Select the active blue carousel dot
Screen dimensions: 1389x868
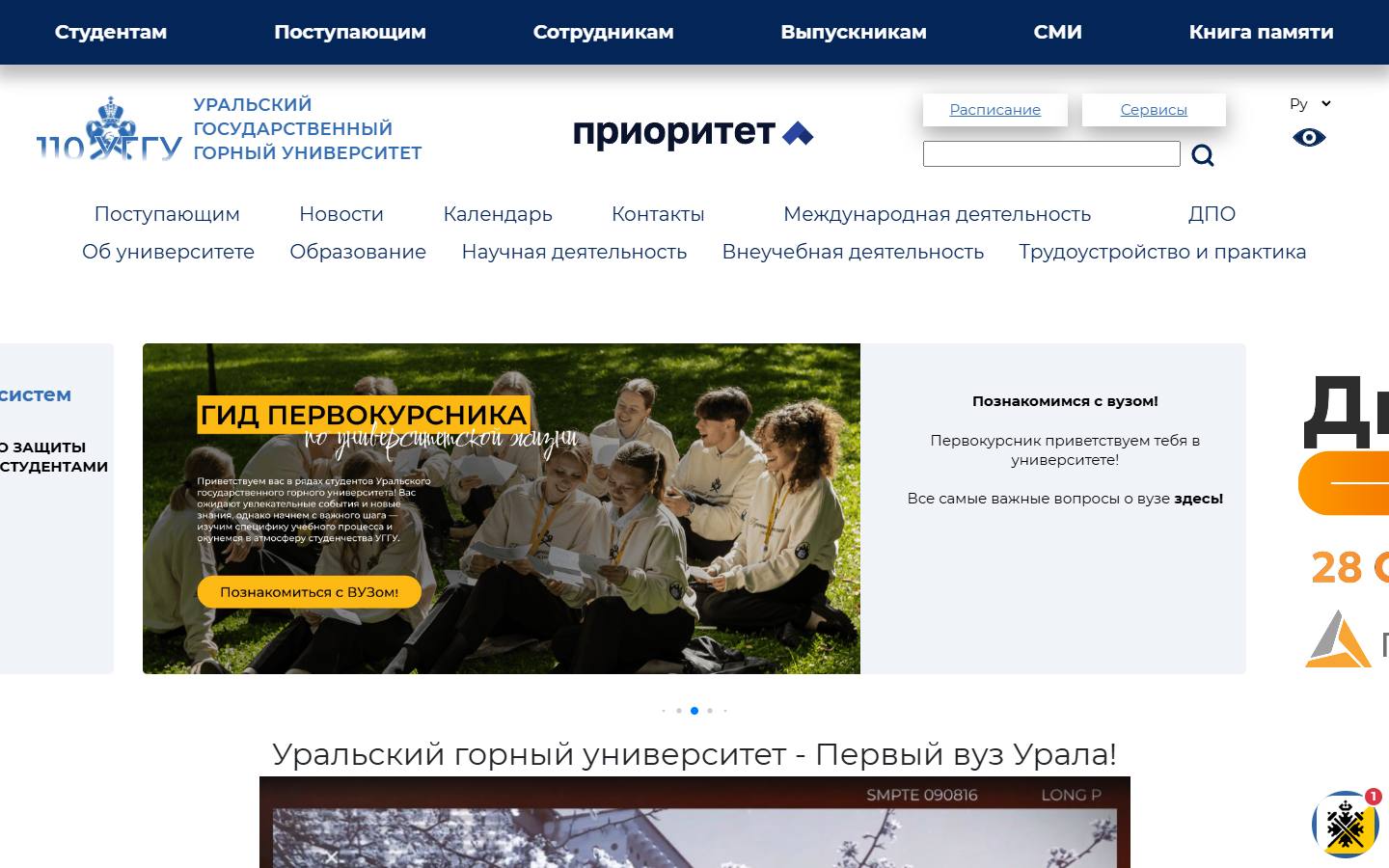(x=694, y=711)
